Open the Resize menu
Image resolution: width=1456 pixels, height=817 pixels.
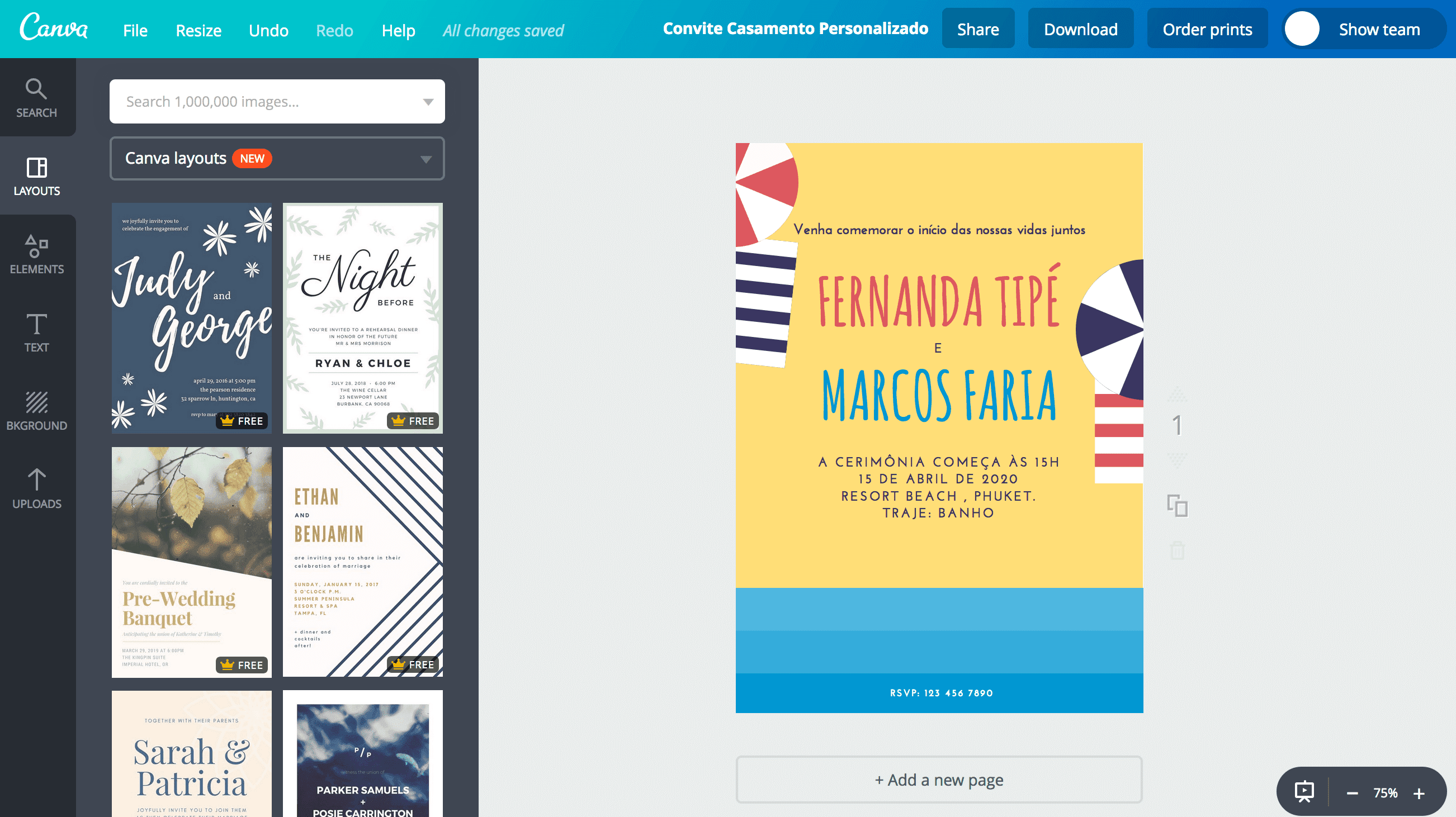click(x=198, y=30)
